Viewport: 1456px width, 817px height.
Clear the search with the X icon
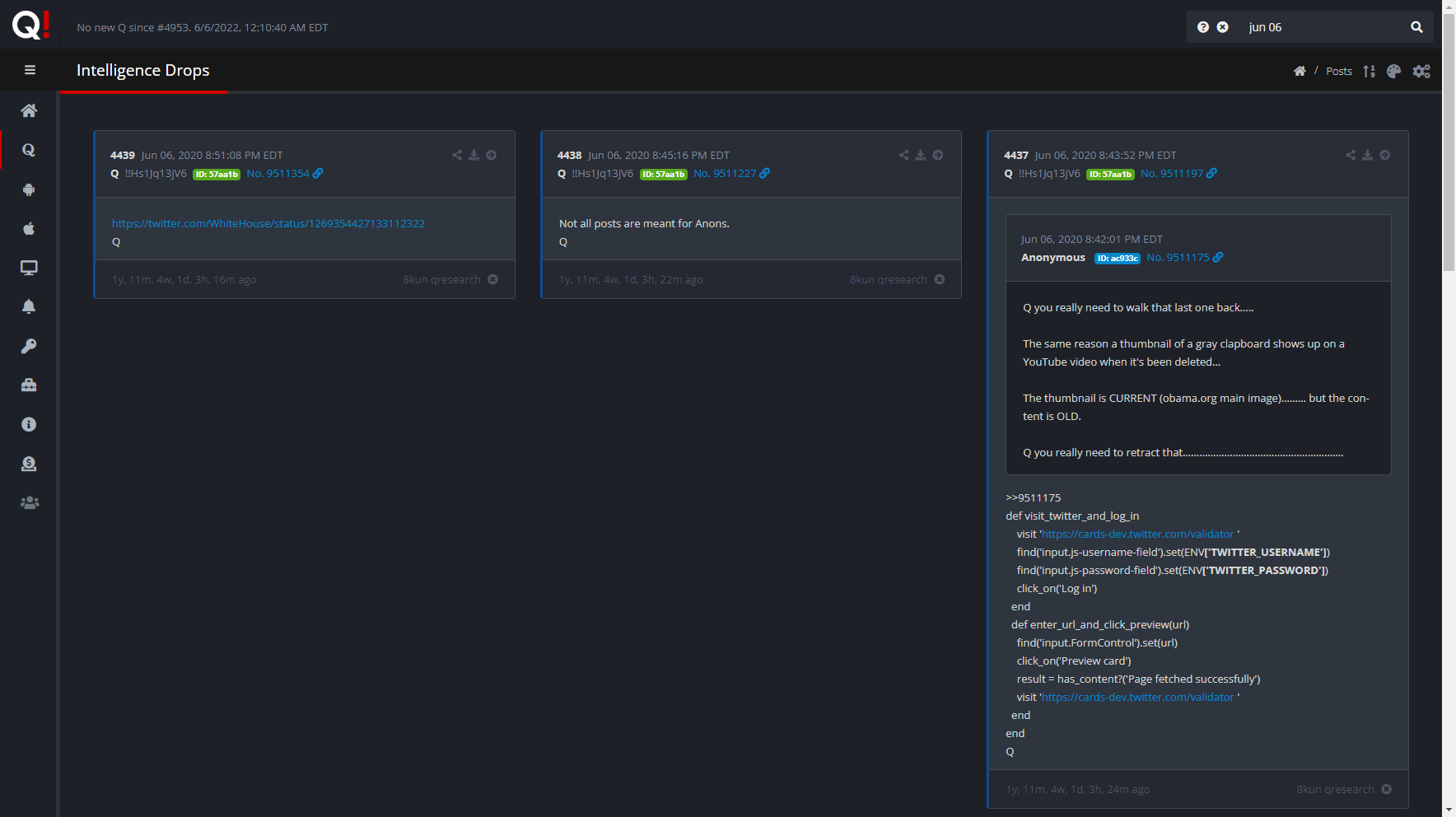tap(1223, 27)
